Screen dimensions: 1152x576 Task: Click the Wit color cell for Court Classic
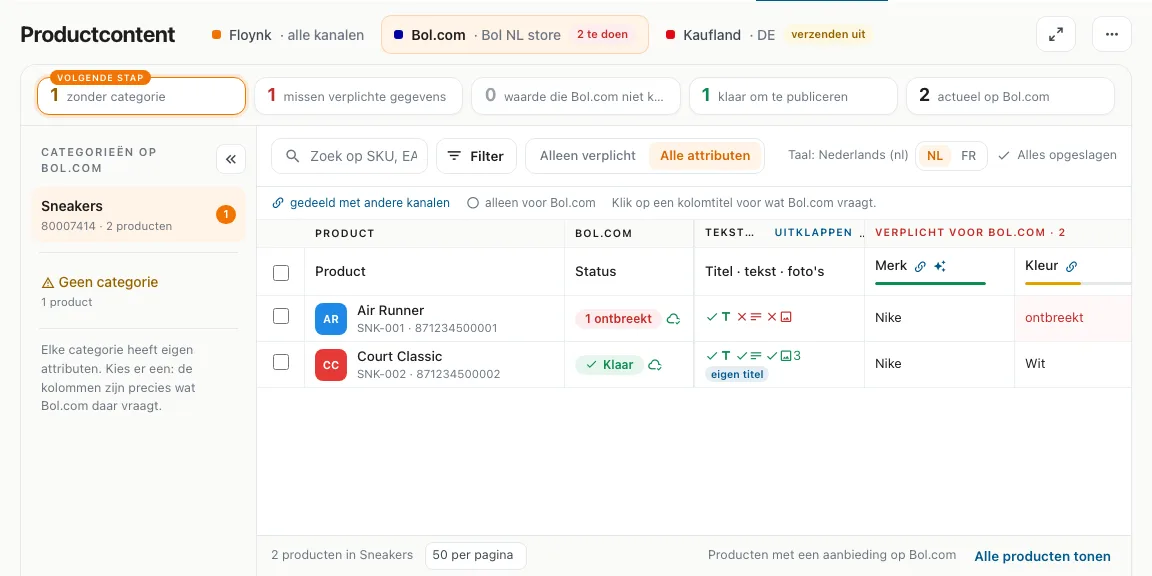click(1073, 364)
